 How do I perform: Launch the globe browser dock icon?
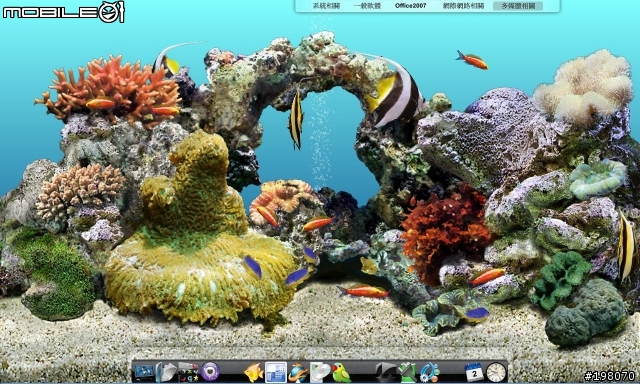[x=298, y=372]
